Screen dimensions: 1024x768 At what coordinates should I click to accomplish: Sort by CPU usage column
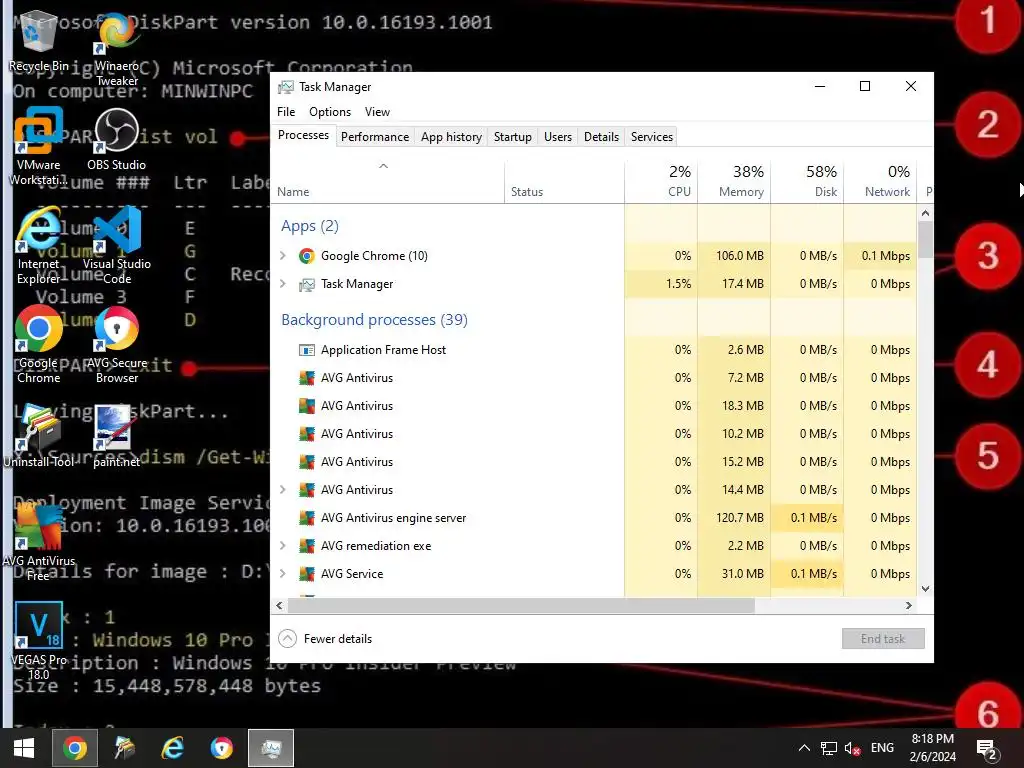(661, 182)
